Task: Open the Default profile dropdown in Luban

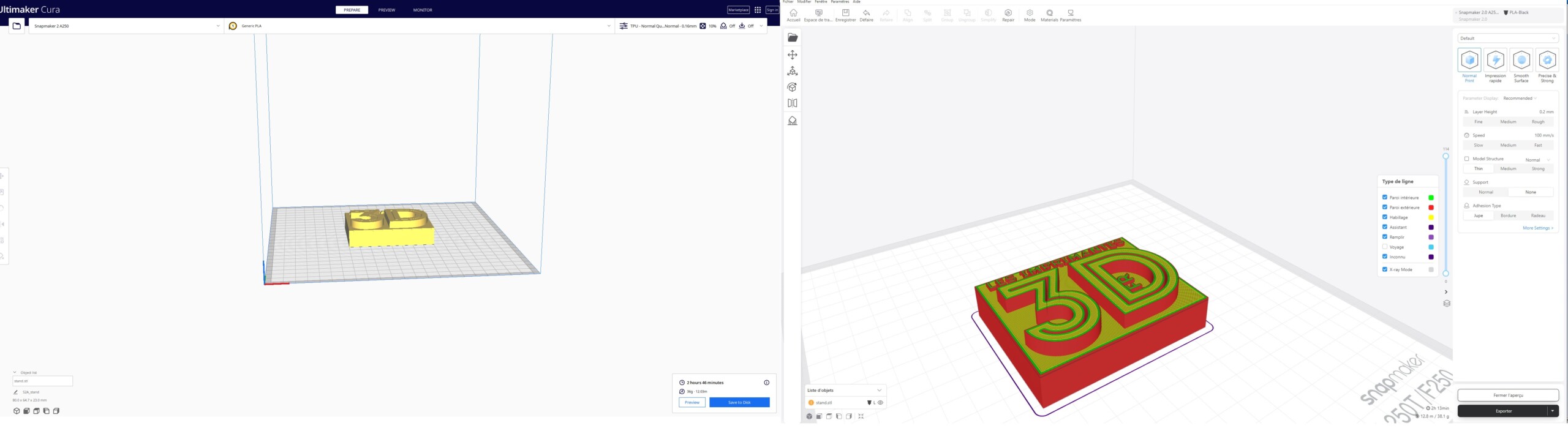Action: pyautogui.click(x=1508, y=38)
